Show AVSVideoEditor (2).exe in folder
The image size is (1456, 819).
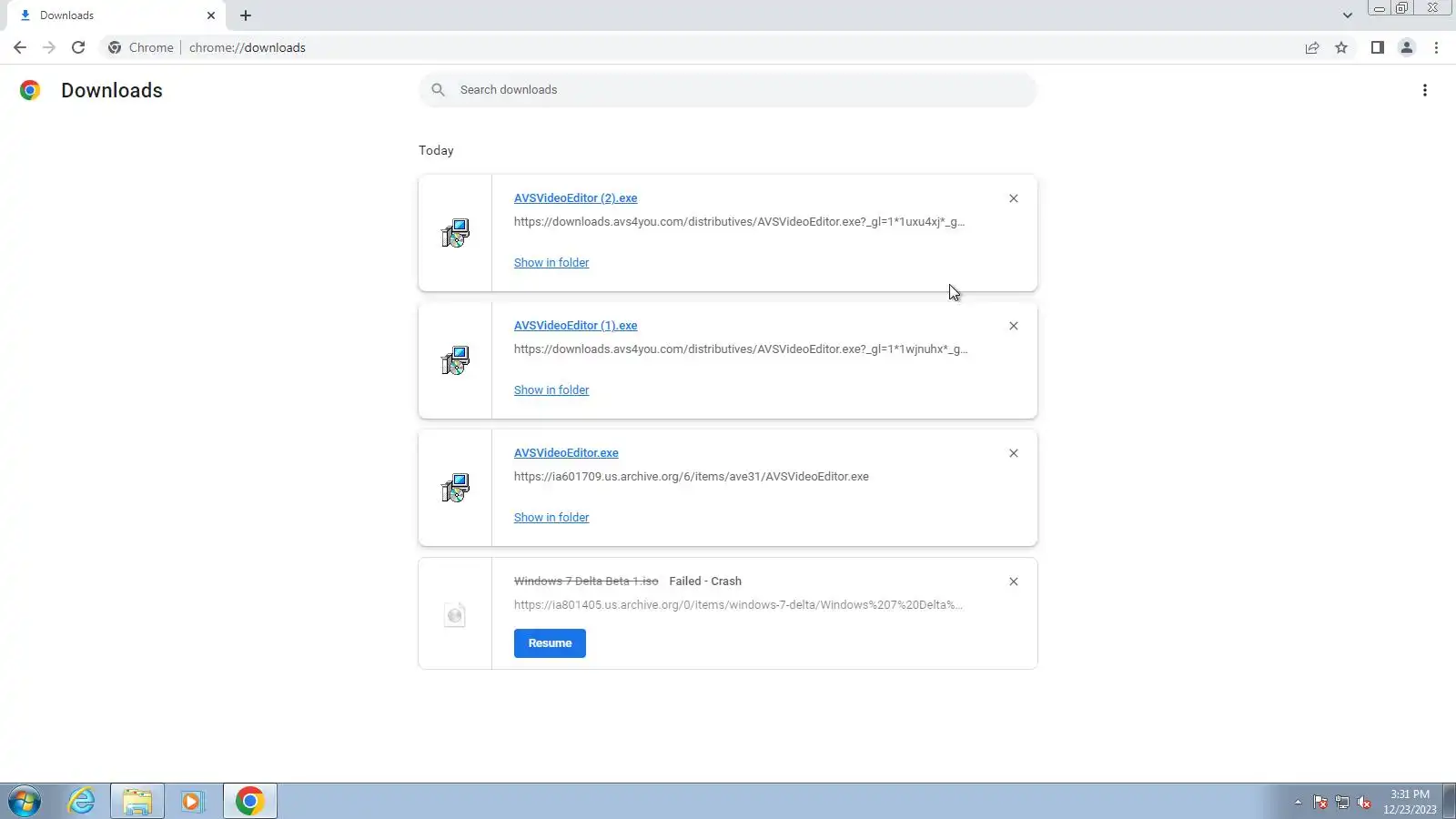click(551, 263)
